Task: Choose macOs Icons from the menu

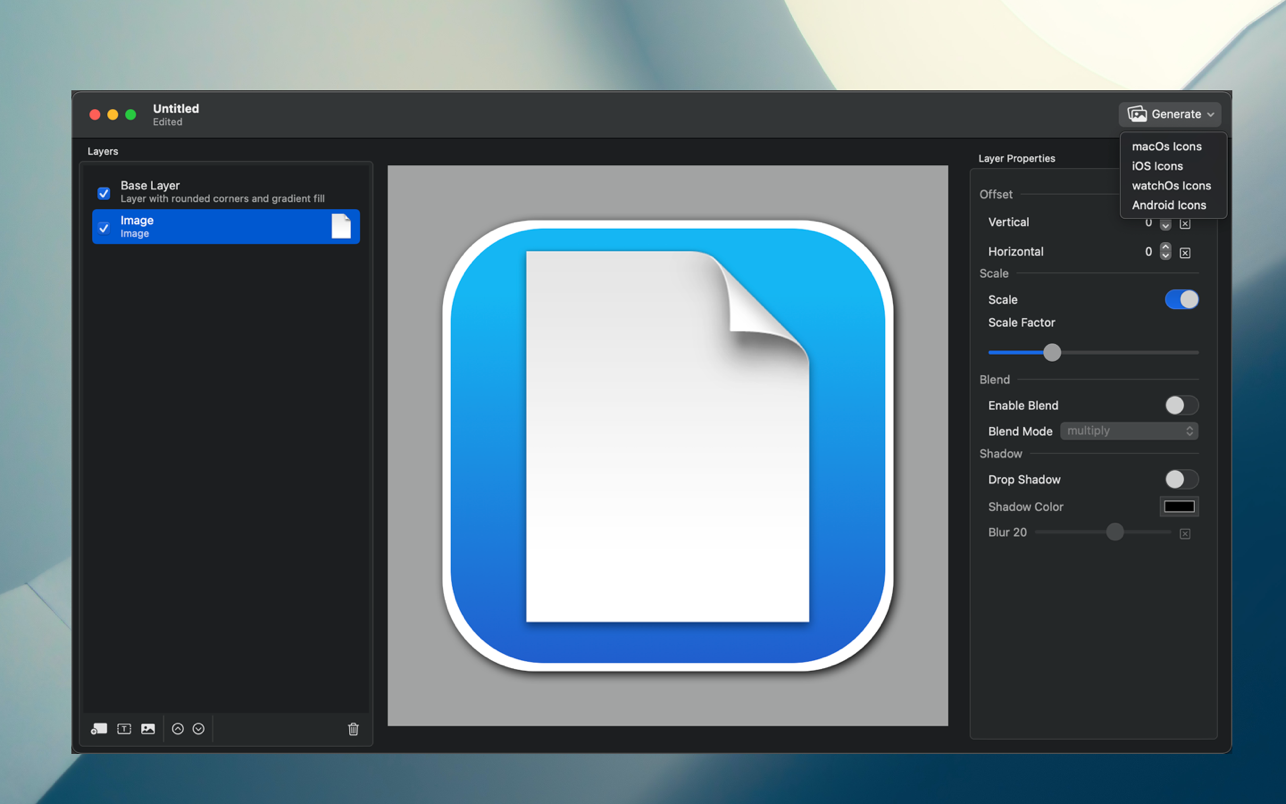Action: point(1166,147)
